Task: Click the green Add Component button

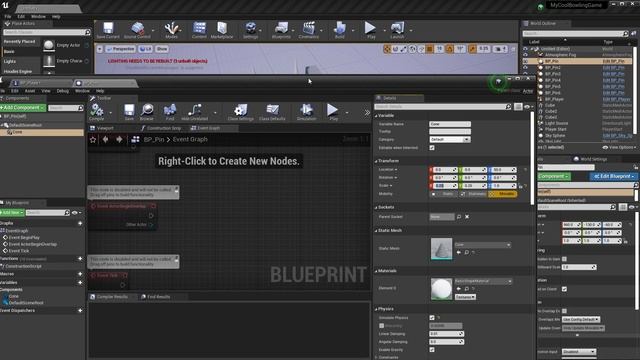Action: point(23,108)
